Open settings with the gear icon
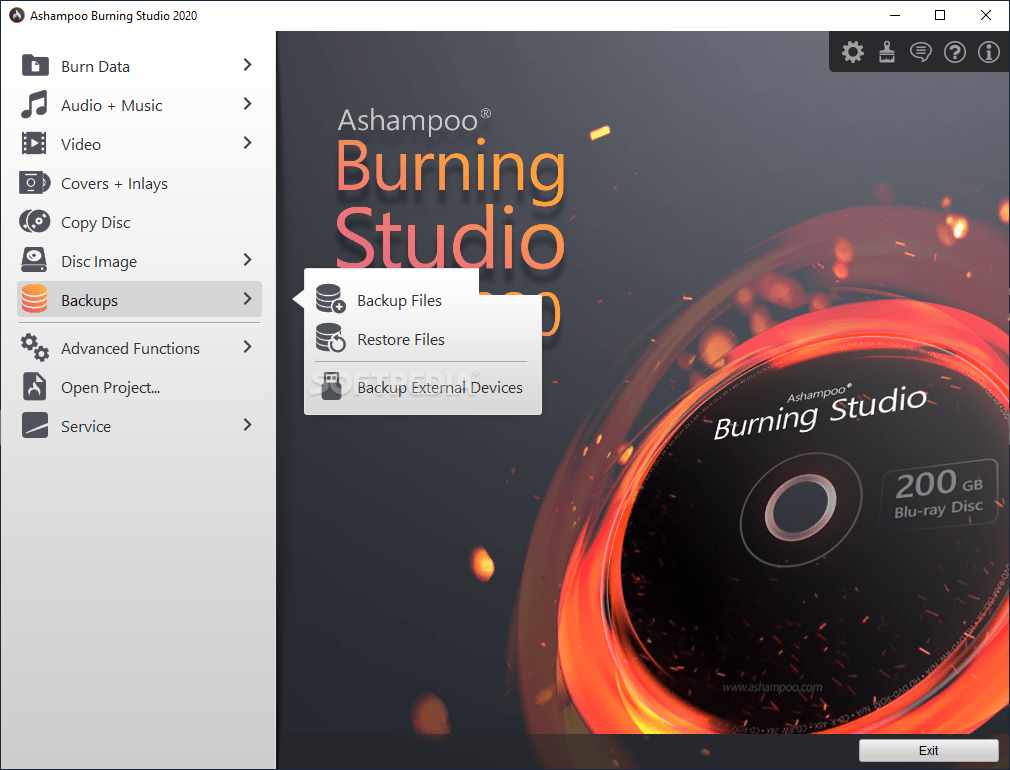1010x770 pixels. pyautogui.click(x=853, y=52)
